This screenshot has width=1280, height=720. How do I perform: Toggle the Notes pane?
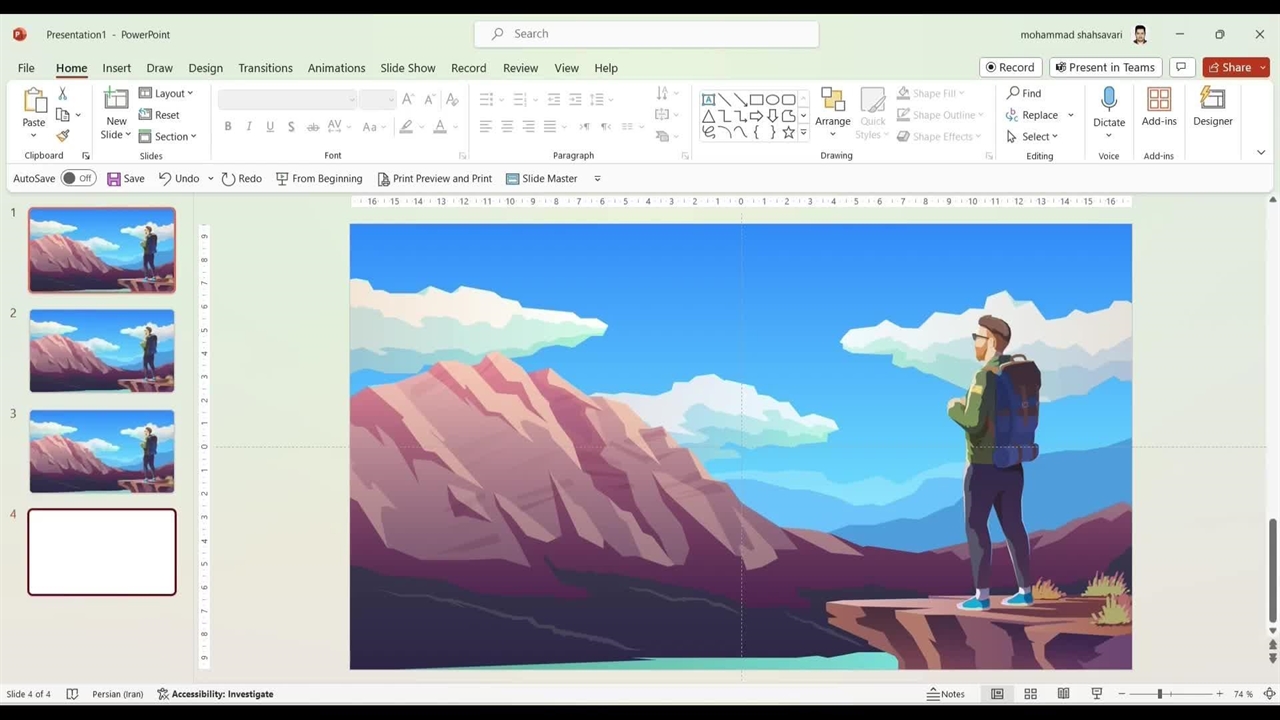pyautogui.click(x=946, y=694)
